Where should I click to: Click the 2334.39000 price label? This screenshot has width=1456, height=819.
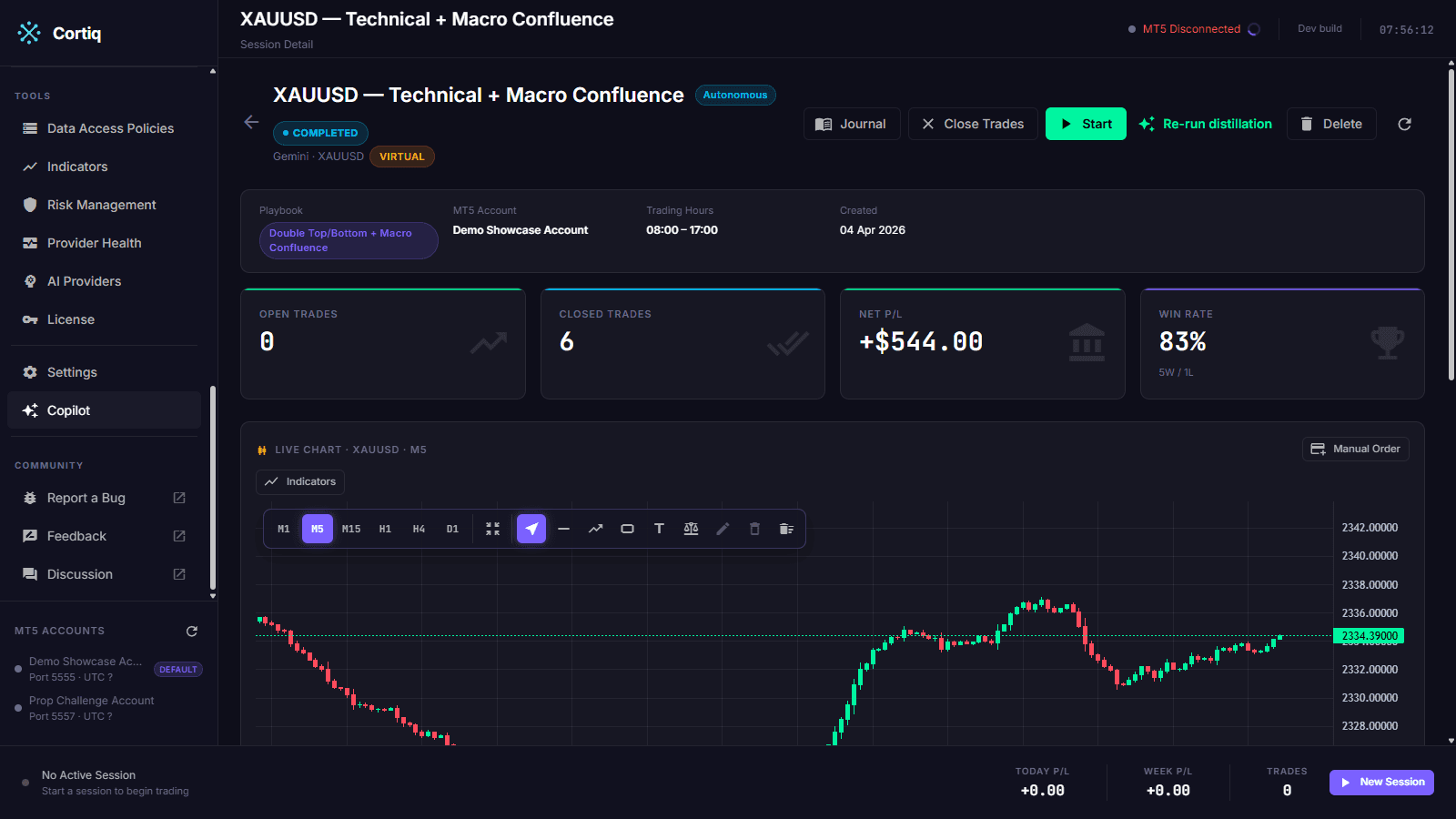[1369, 636]
